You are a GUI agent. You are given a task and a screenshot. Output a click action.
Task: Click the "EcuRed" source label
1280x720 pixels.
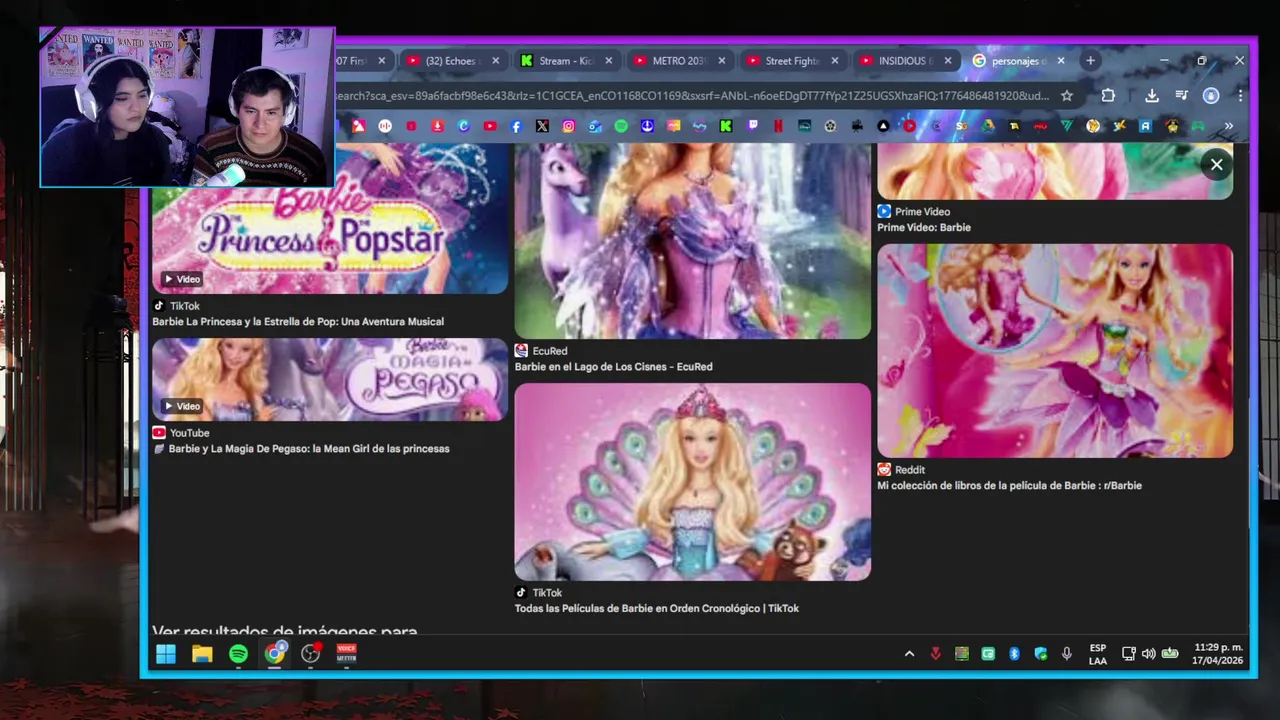[550, 351]
